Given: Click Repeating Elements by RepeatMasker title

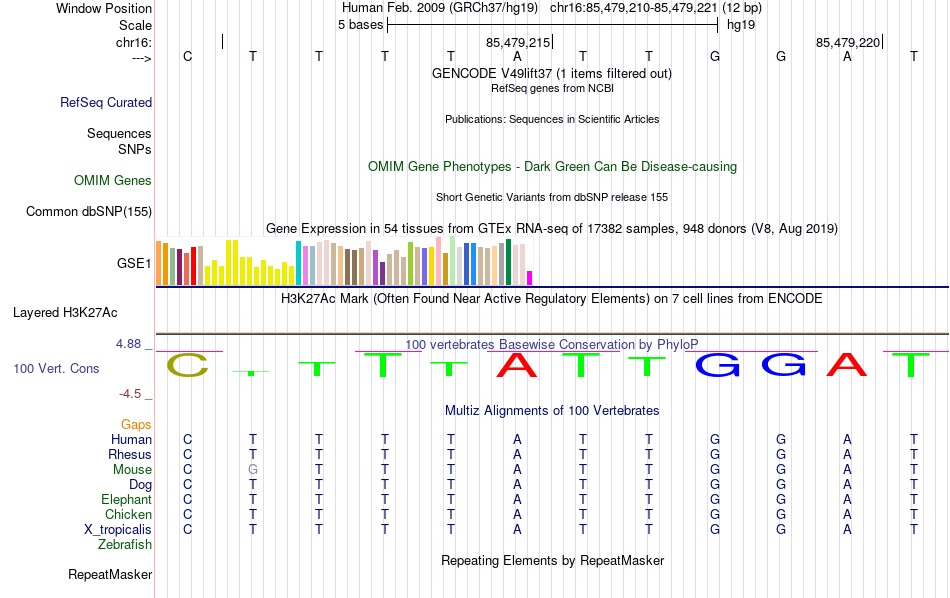Looking at the screenshot, I should point(553,560).
